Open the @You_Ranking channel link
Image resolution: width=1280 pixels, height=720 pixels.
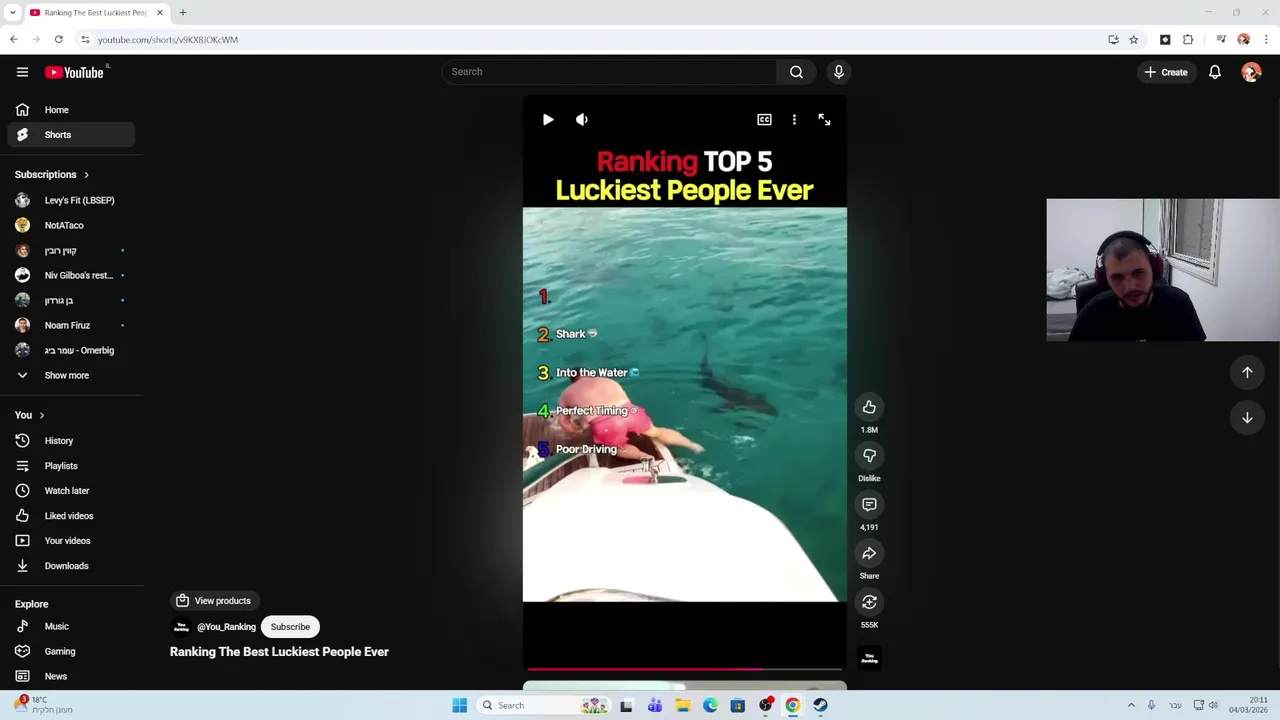(226, 627)
